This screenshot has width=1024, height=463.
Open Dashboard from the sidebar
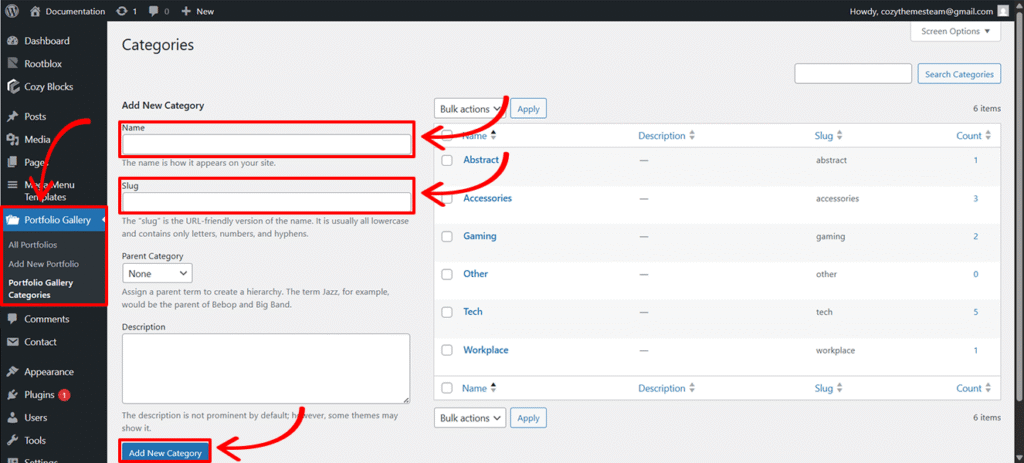(46, 41)
